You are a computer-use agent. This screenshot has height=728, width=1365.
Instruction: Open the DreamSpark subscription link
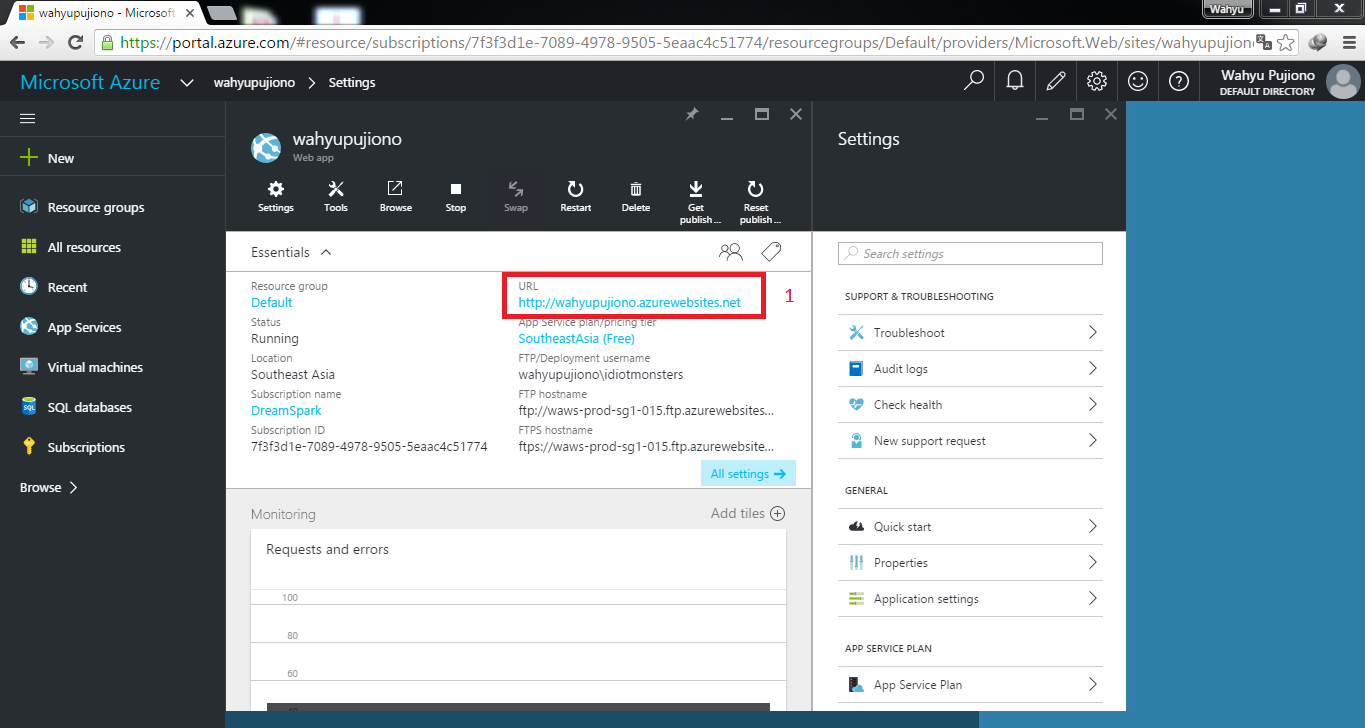[x=286, y=410]
